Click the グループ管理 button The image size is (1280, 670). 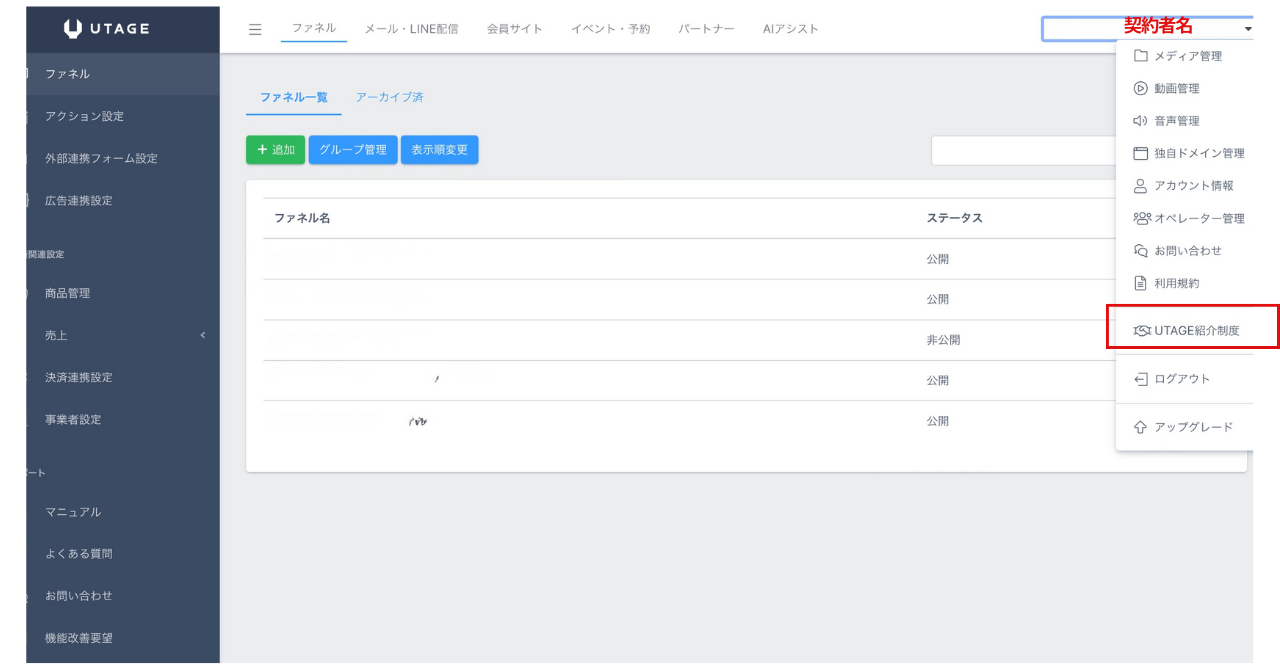pyautogui.click(x=353, y=150)
